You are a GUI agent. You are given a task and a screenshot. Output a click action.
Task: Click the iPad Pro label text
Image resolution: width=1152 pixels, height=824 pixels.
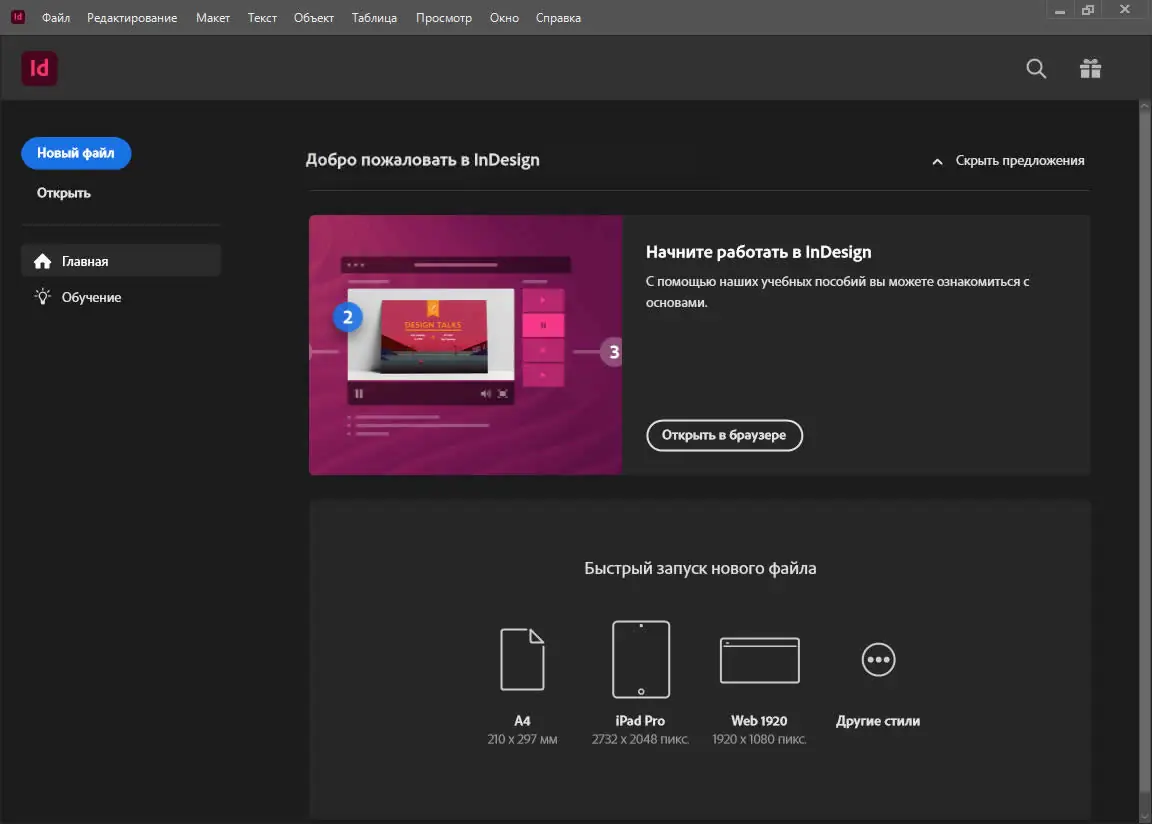[640, 720]
